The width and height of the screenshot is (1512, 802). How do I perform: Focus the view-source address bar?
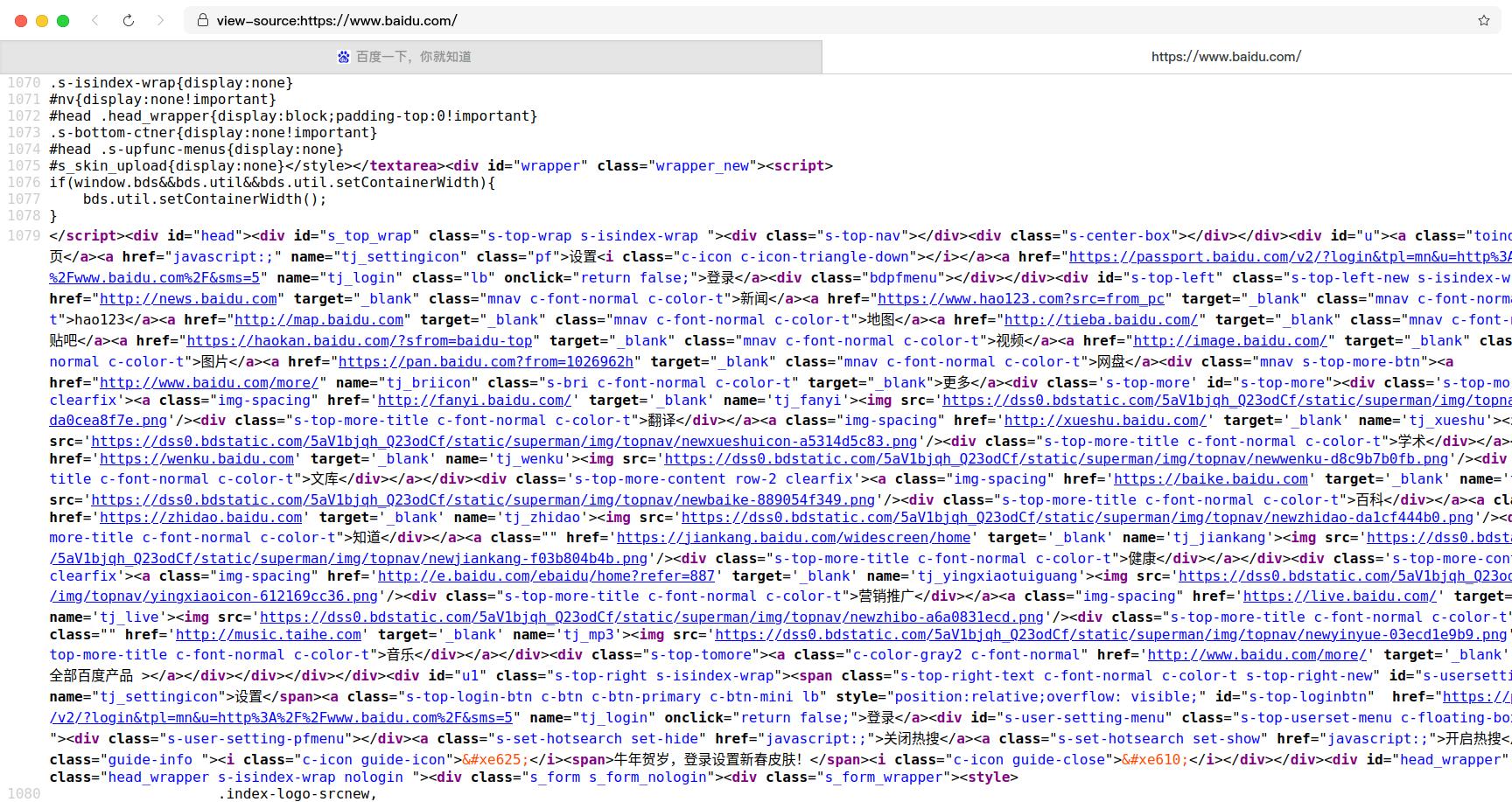[x=842, y=20]
